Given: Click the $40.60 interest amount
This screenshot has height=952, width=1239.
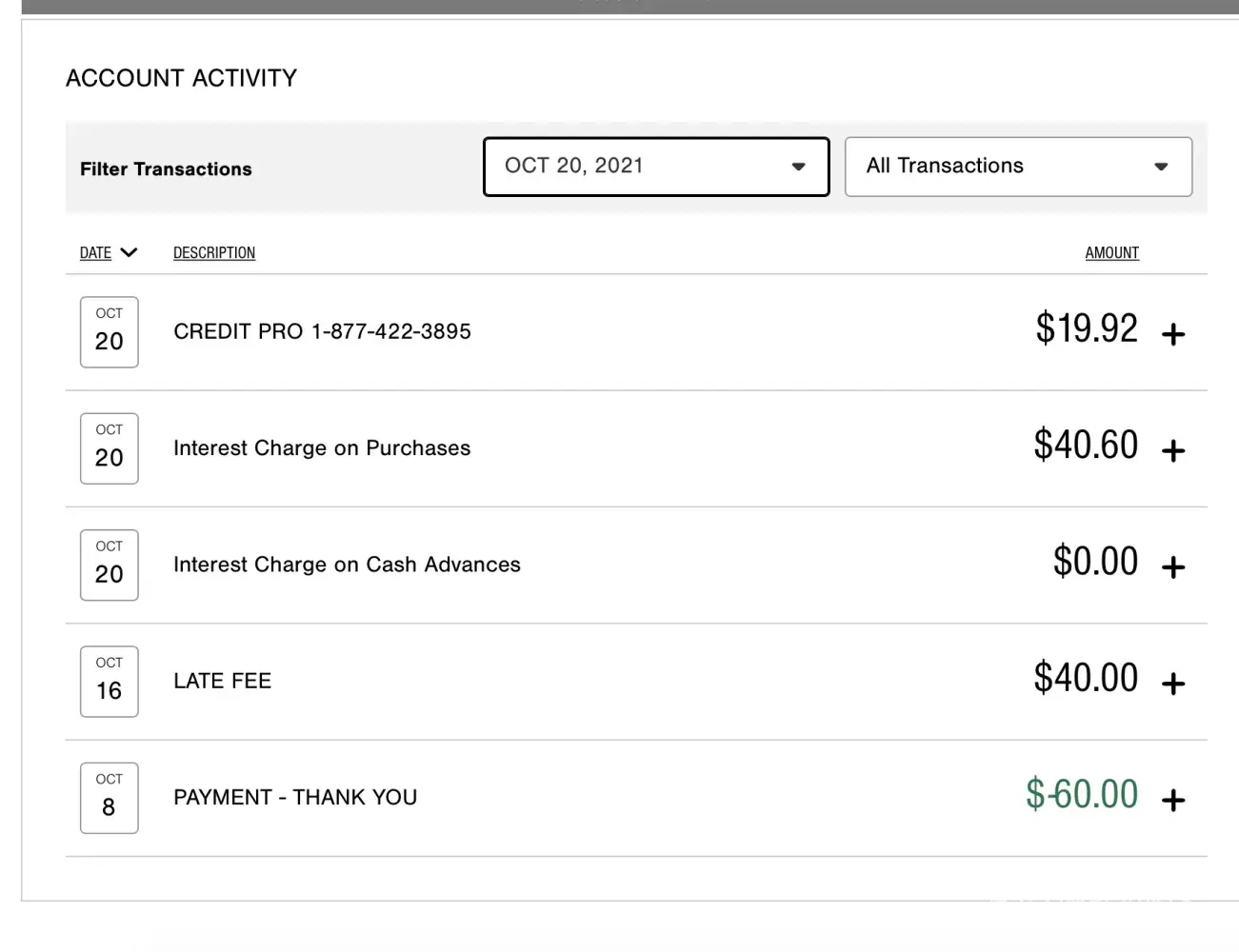Looking at the screenshot, I should click(1086, 445).
